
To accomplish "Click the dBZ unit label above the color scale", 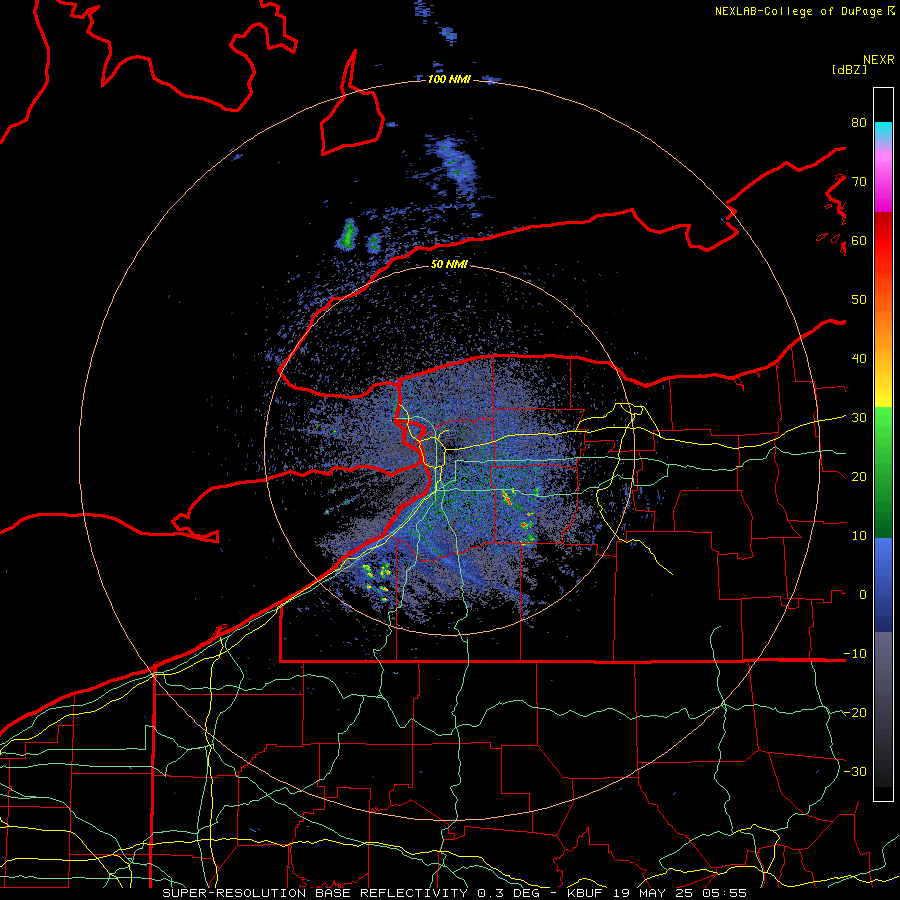I will point(849,69).
